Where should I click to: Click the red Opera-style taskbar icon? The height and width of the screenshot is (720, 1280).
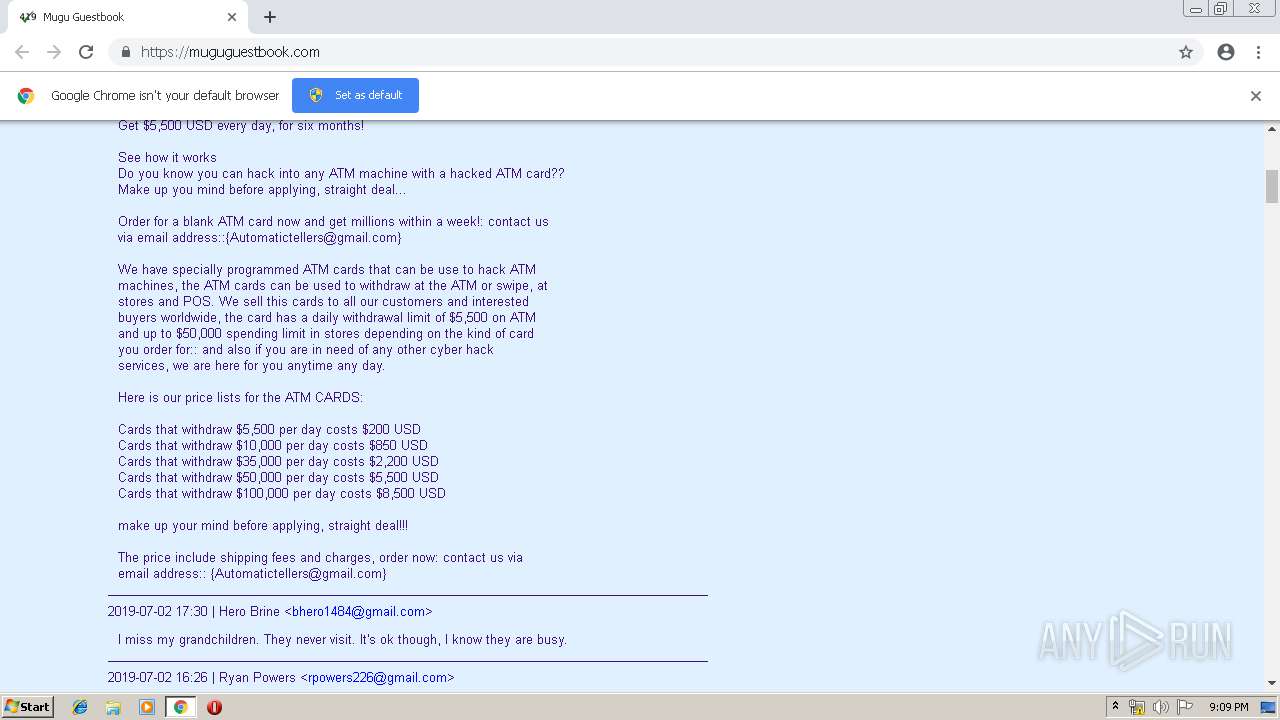214,707
